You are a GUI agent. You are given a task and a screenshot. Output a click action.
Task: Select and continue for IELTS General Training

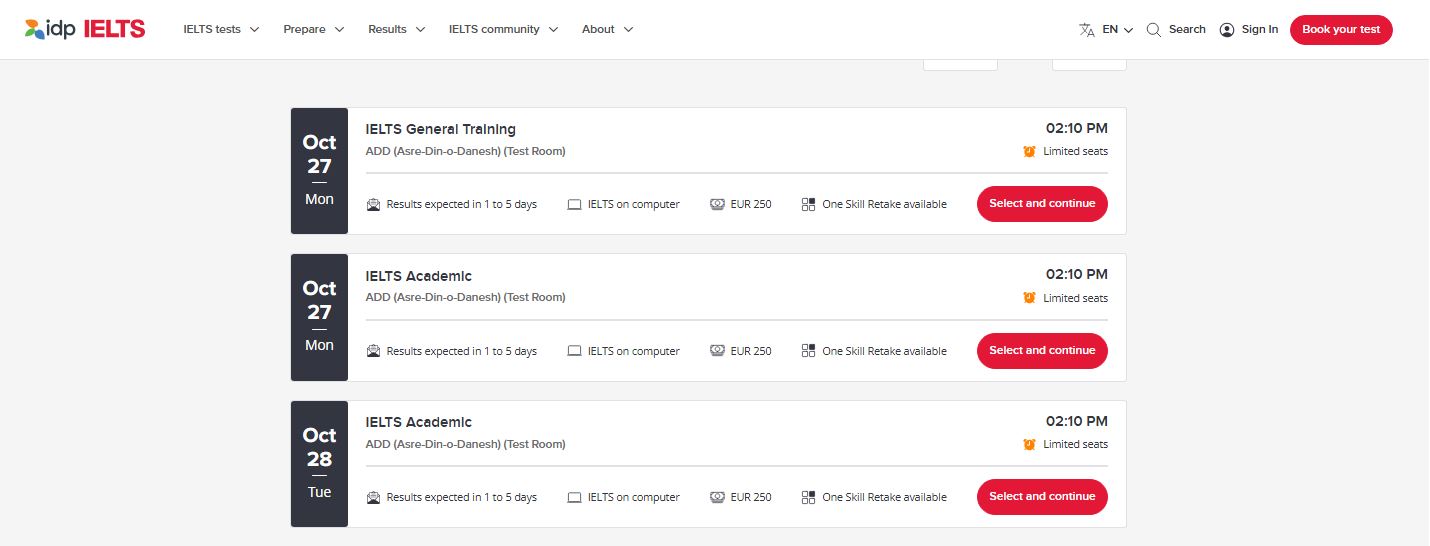click(1042, 204)
